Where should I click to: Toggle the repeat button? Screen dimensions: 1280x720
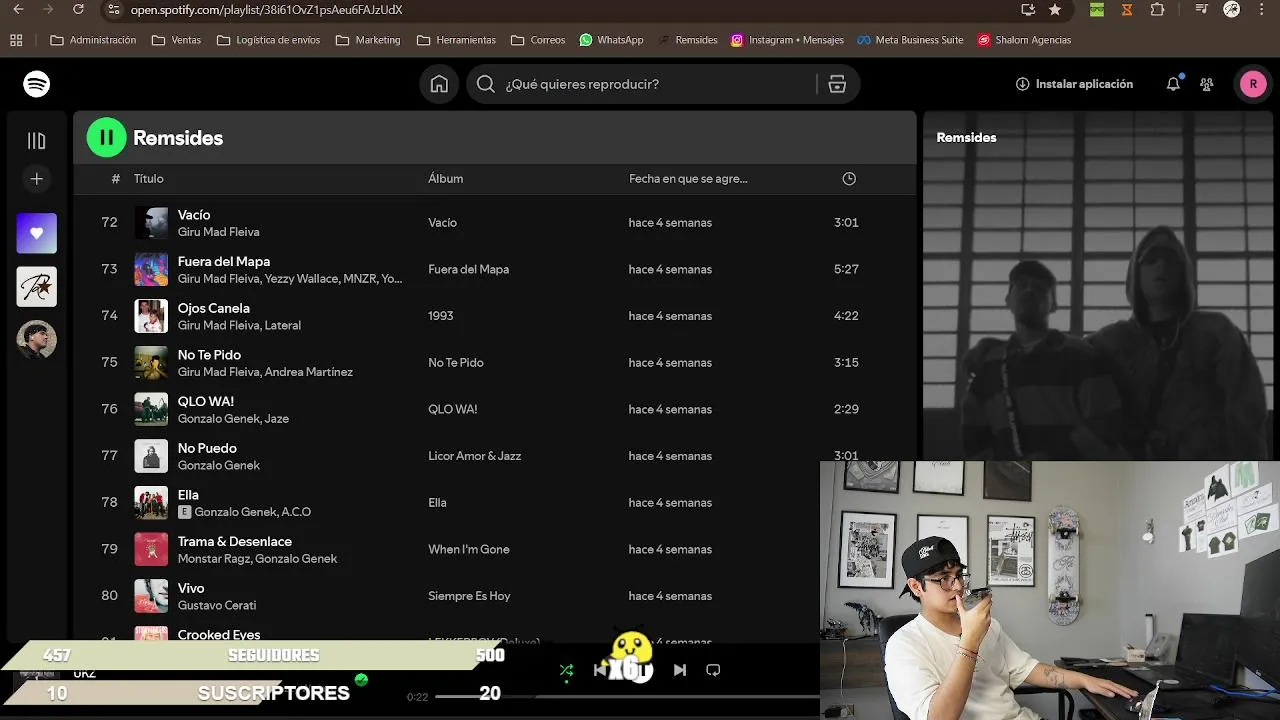[713, 670]
